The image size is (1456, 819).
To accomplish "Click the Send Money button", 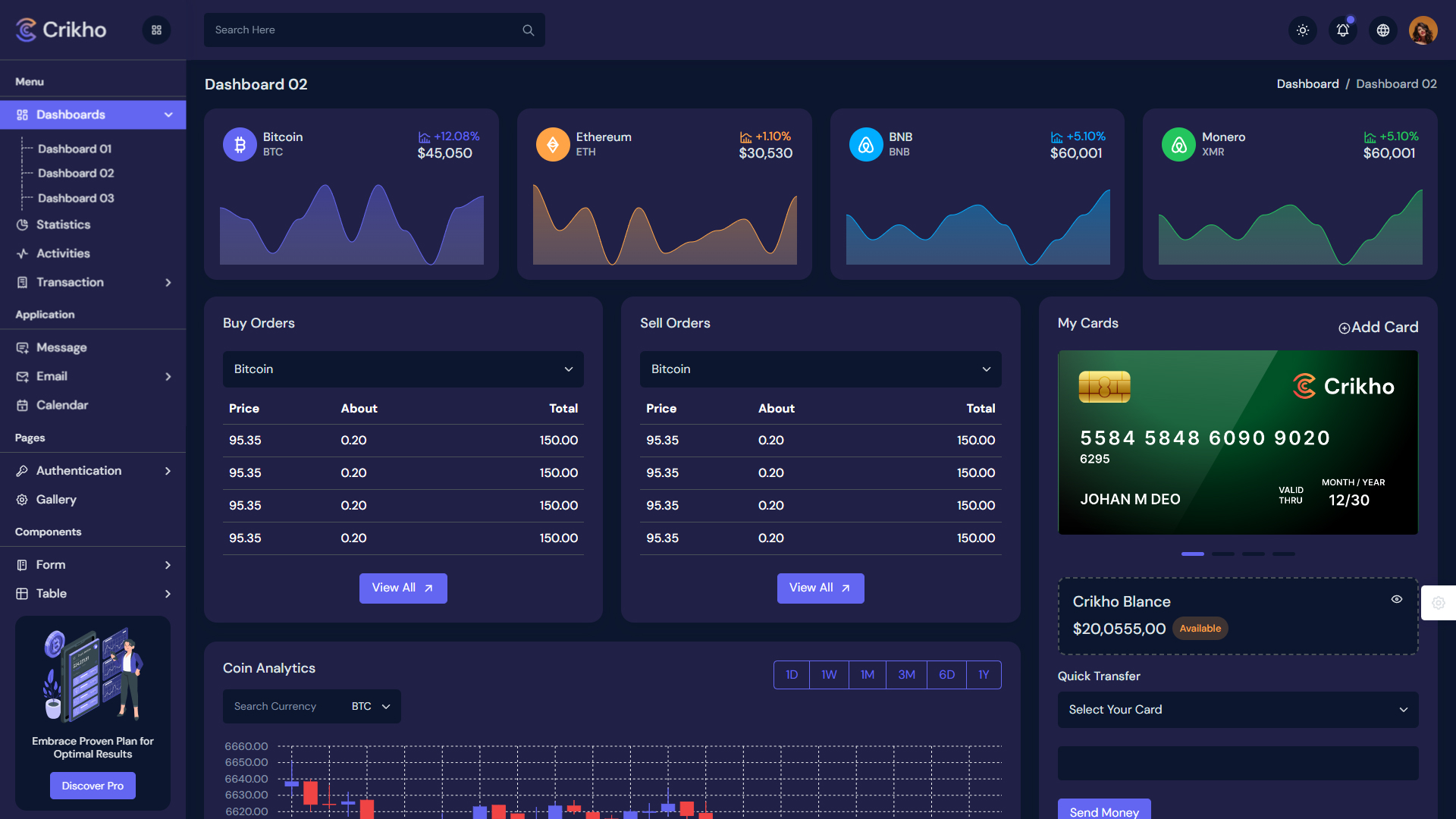I will [x=1104, y=811].
